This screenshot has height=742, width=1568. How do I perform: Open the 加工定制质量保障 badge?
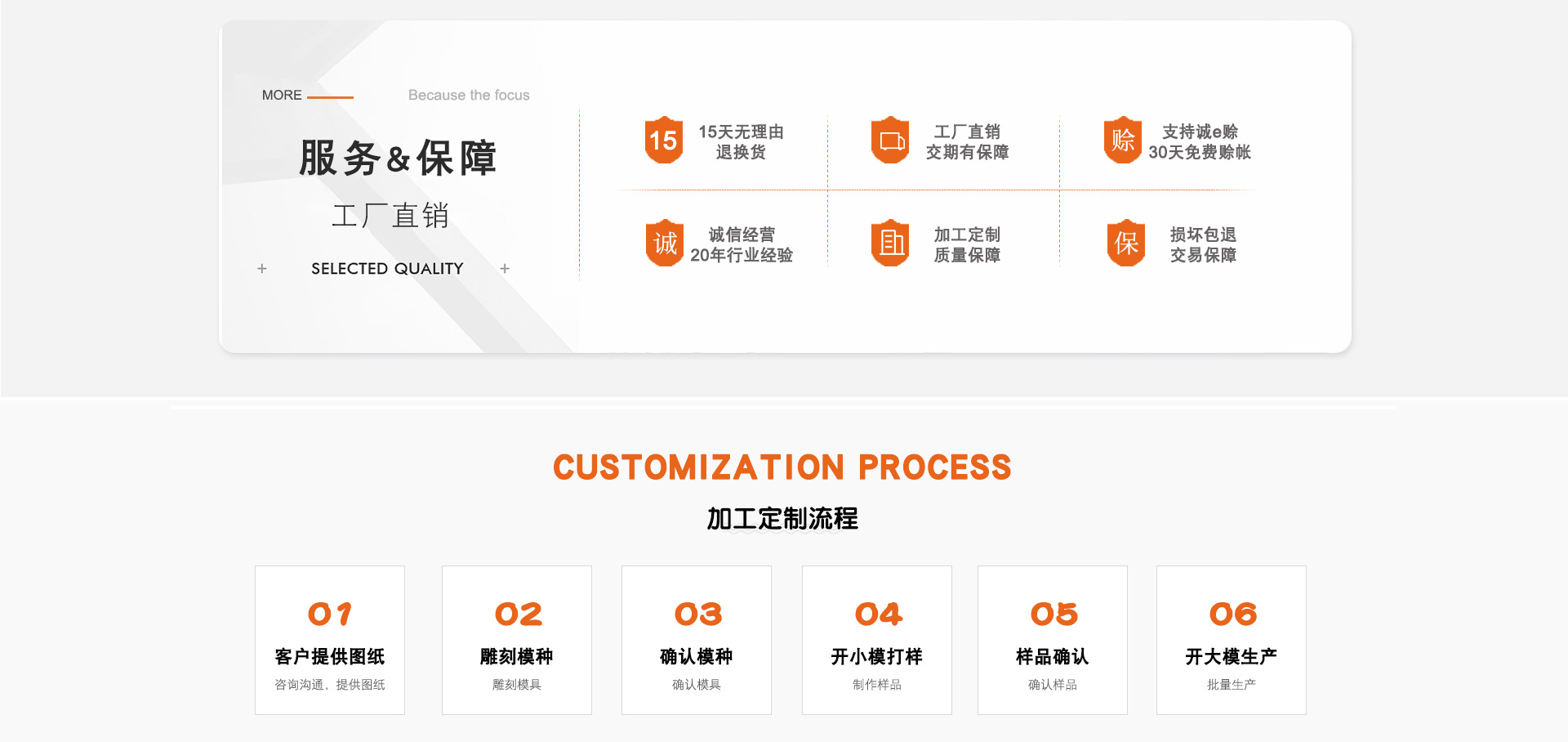(x=890, y=244)
